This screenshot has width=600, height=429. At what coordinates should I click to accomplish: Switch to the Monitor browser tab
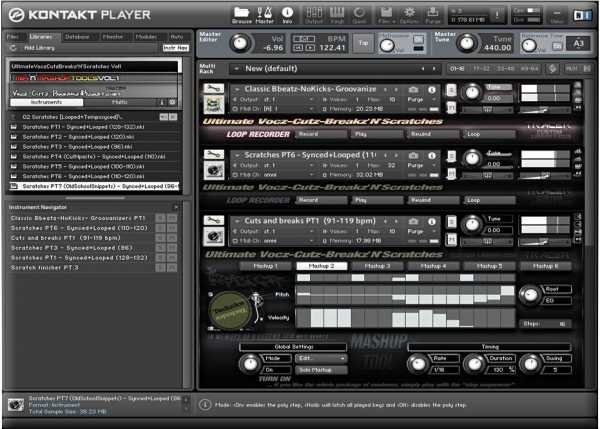113,37
